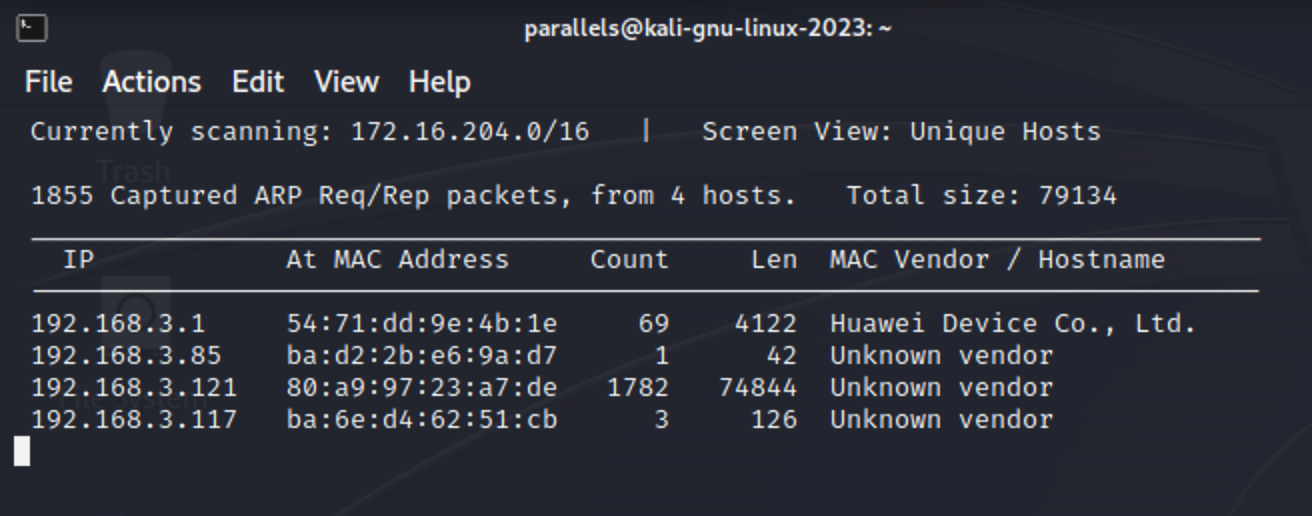Click the terminal icon in the title bar
Screen dimensions: 1312x516
[32, 28]
